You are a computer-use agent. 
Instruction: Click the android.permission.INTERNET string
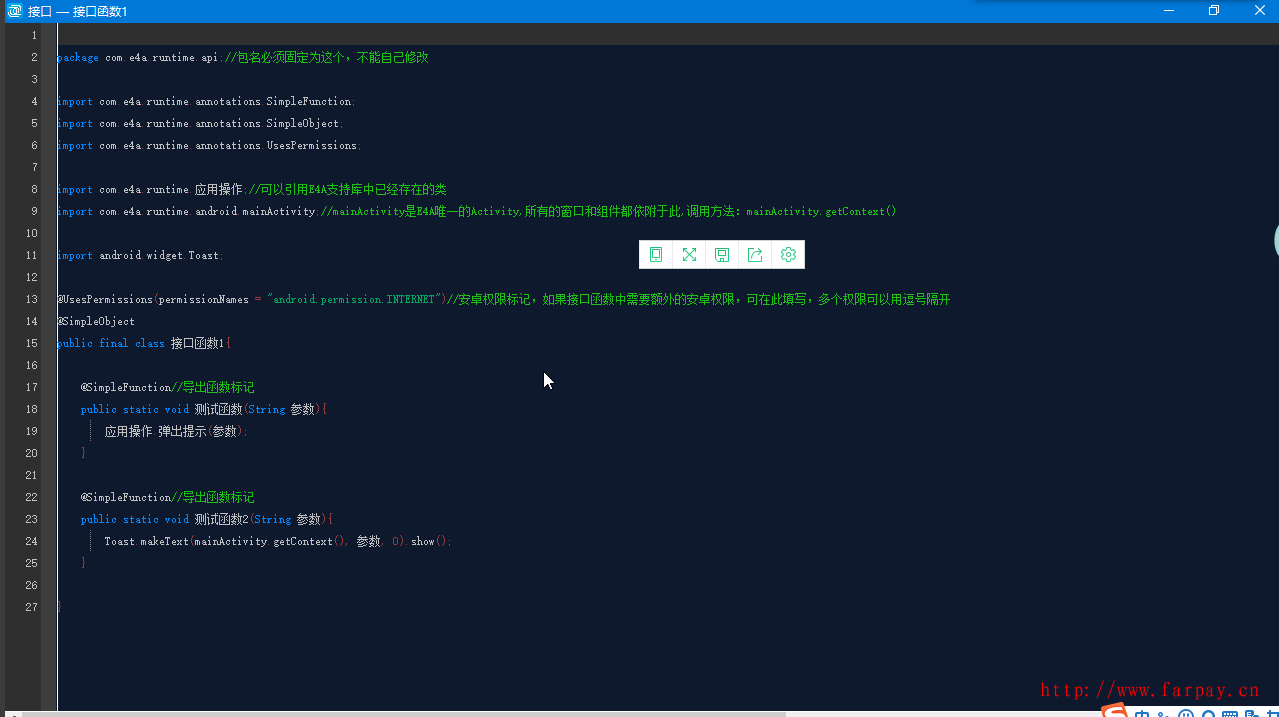coord(353,299)
